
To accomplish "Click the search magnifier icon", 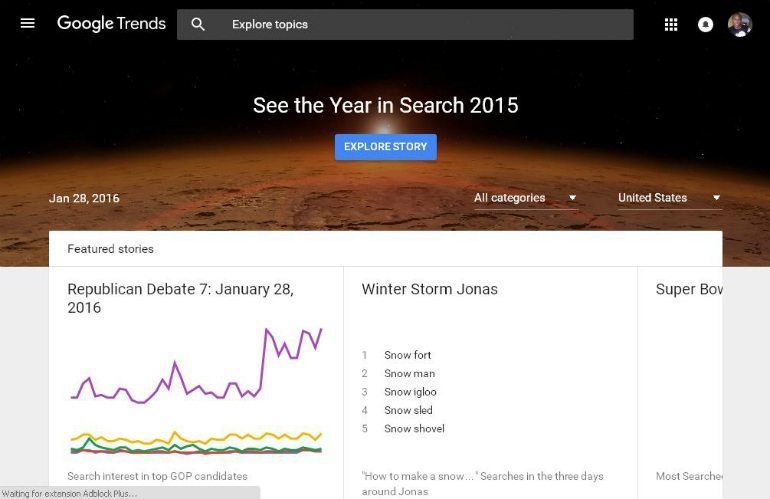I will click(x=198, y=24).
